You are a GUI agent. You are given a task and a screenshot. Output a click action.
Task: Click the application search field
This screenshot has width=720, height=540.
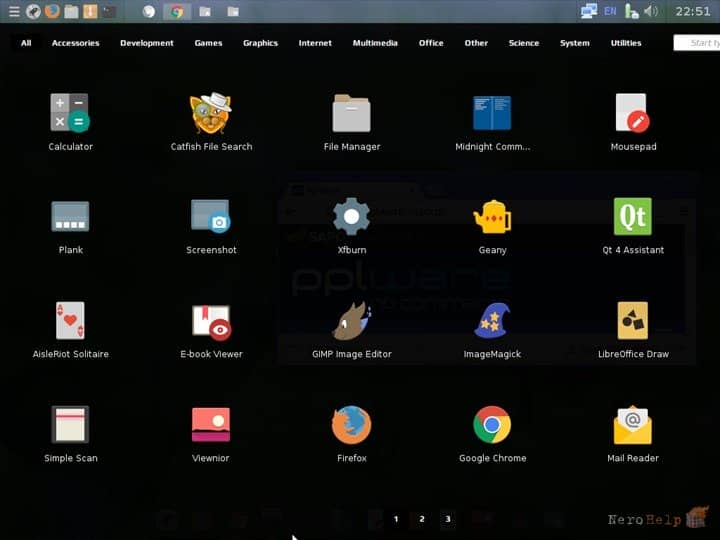point(697,43)
